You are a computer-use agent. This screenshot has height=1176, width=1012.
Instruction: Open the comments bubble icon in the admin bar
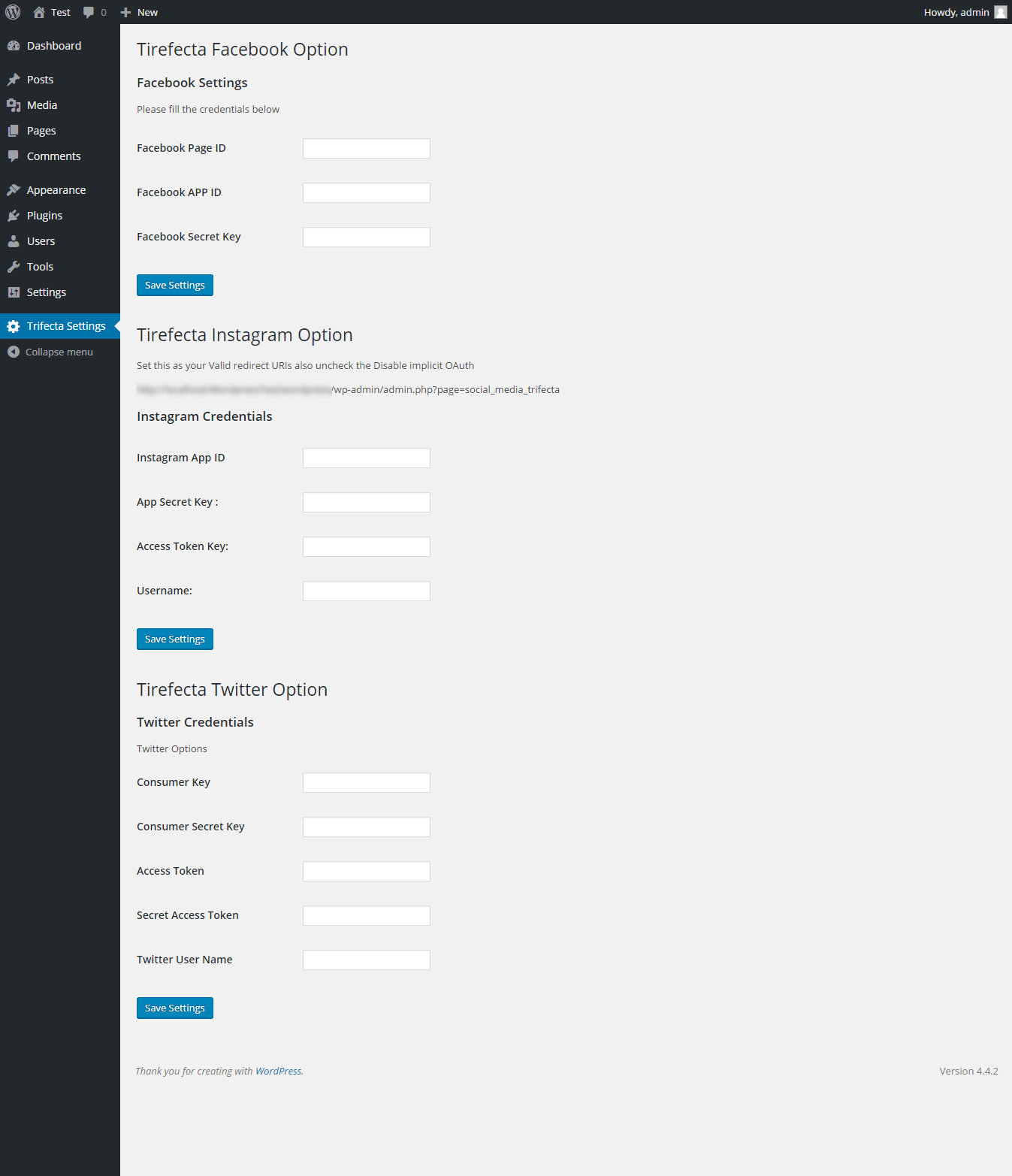[89, 13]
